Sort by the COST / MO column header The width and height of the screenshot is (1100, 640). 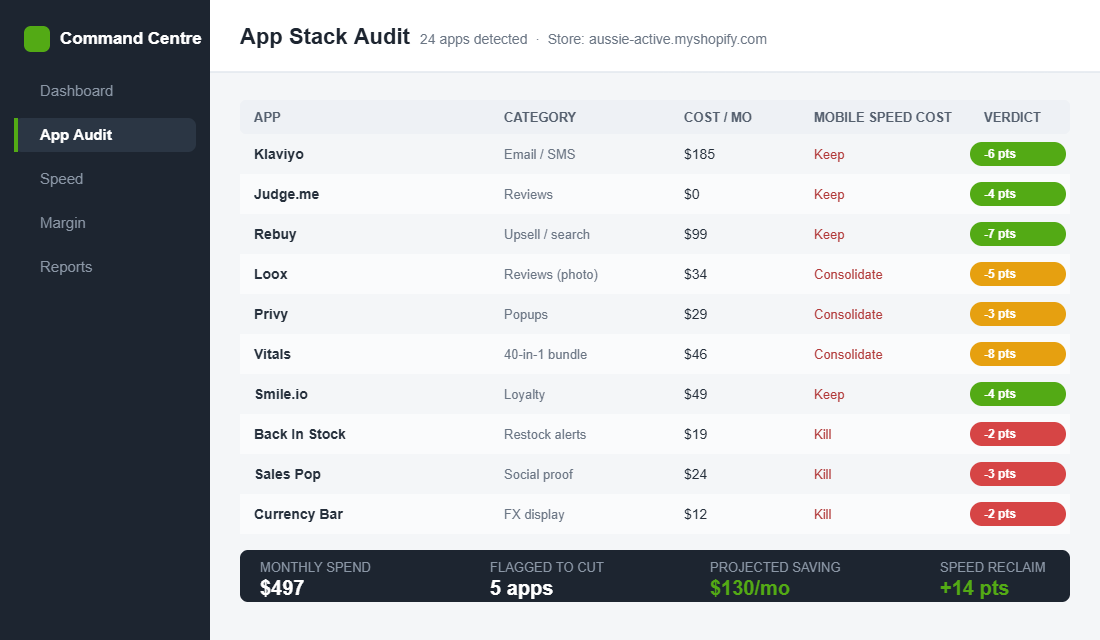coord(718,117)
